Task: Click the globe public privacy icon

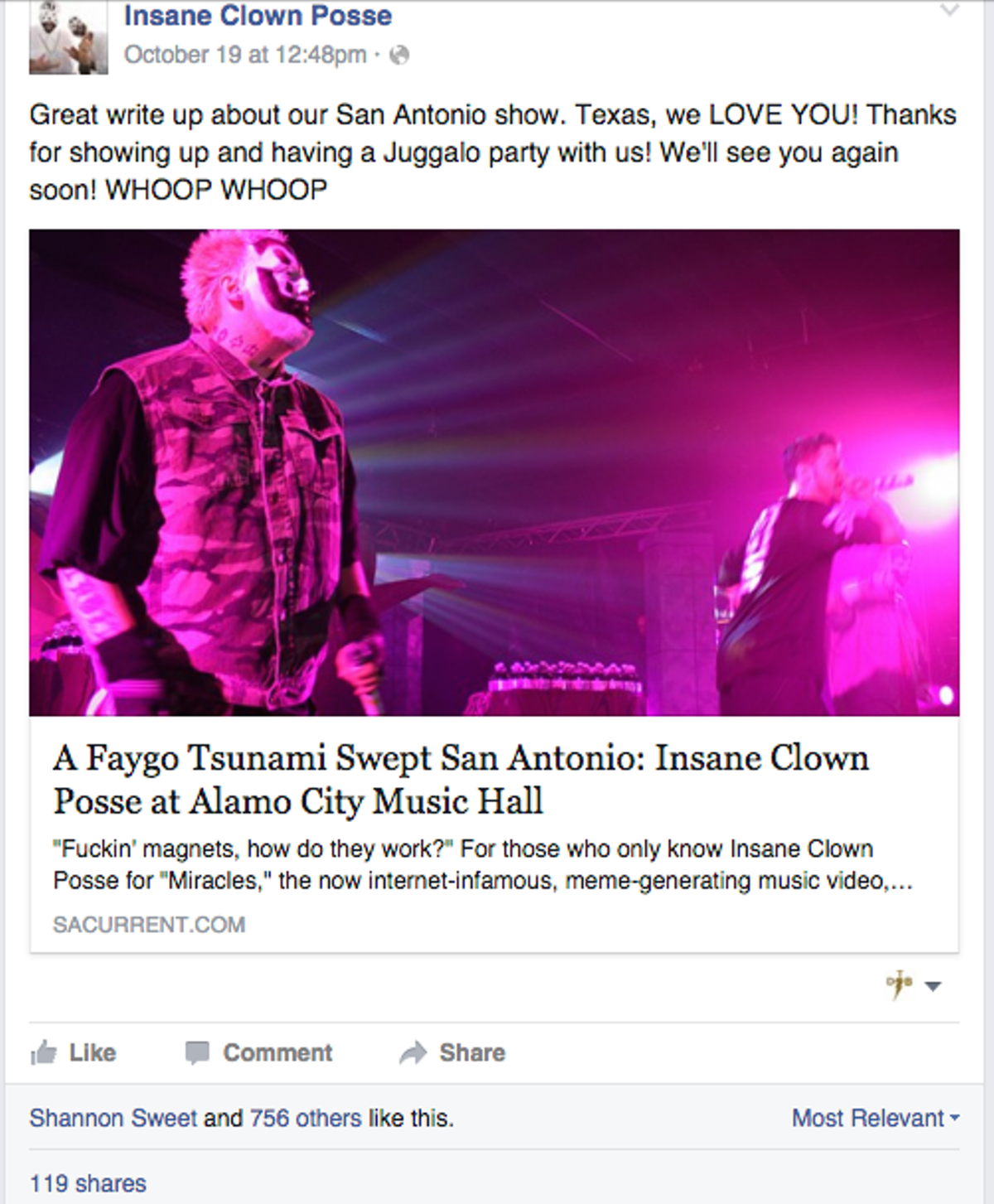Action: [399, 56]
